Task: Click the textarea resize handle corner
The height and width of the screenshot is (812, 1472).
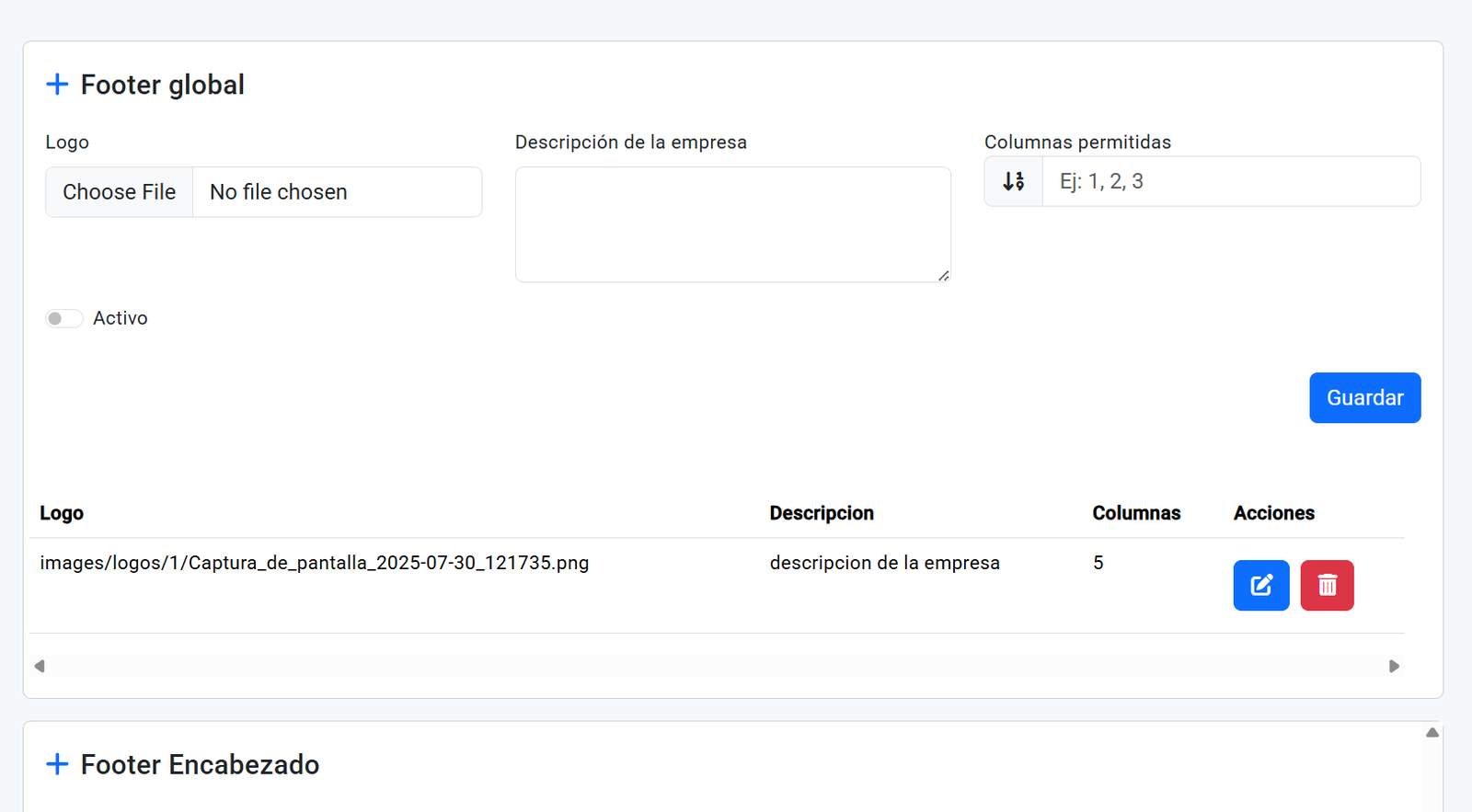Action: 944,276
